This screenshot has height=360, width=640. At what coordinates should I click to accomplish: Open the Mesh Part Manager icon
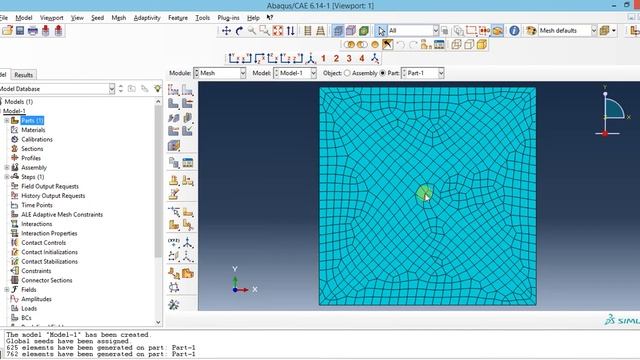point(188,162)
